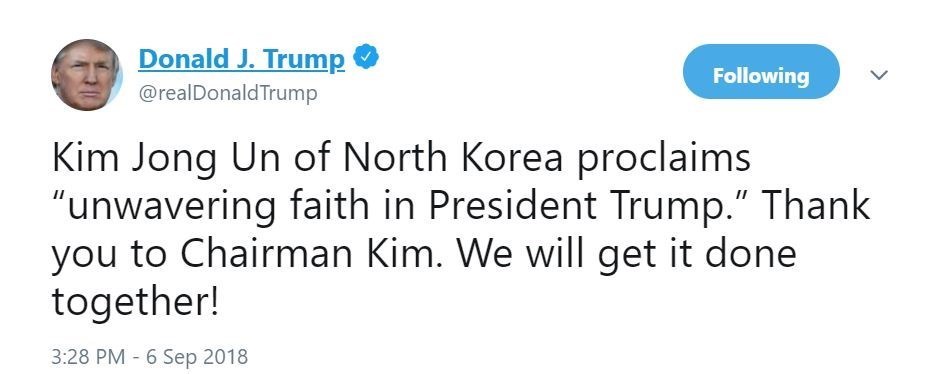Click the words North Korea in tweet

tap(454, 158)
